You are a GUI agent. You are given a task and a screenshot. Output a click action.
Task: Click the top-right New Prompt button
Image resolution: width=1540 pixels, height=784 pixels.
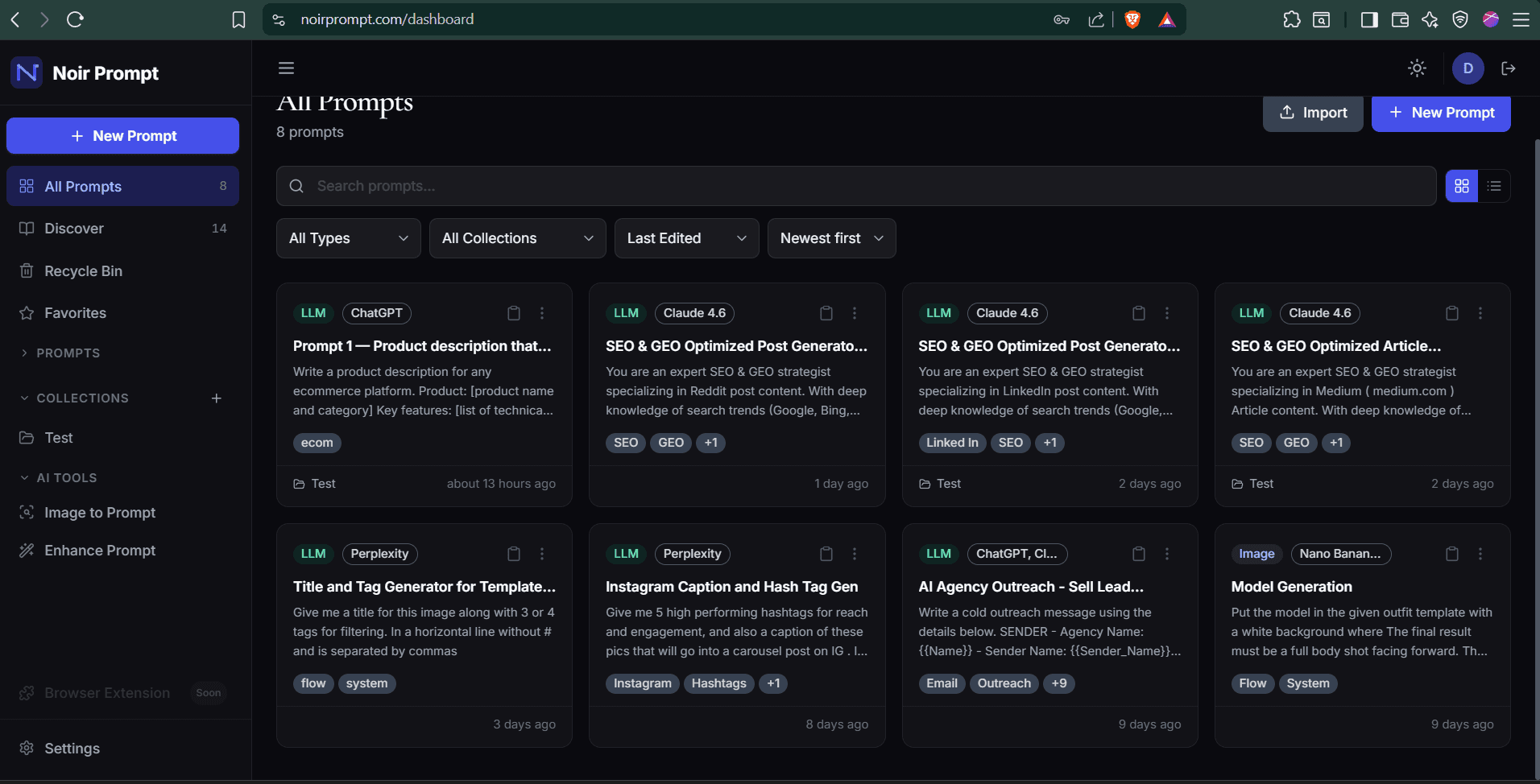coord(1441,113)
